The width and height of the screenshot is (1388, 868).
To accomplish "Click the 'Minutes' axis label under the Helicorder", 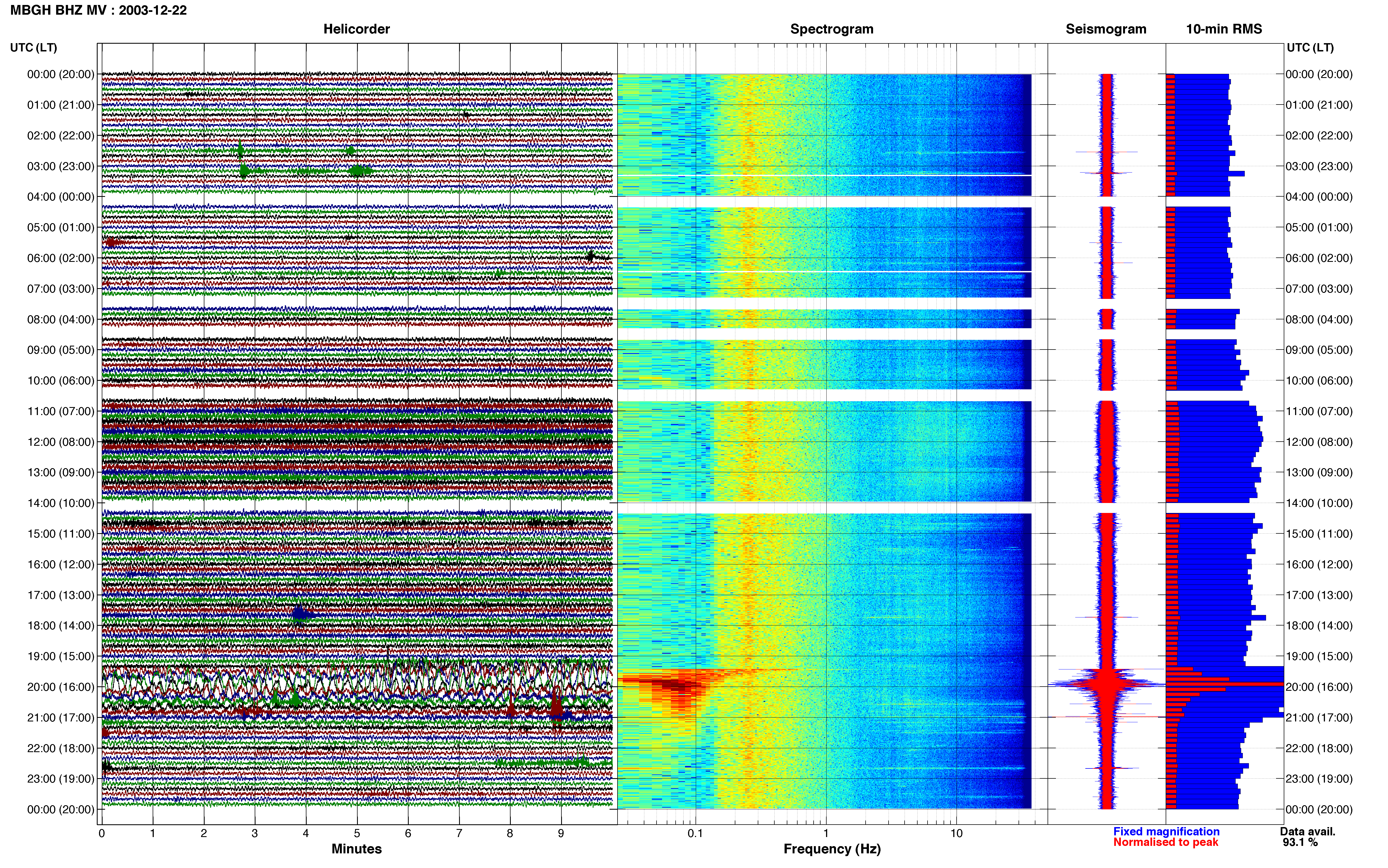I will 356,848.
